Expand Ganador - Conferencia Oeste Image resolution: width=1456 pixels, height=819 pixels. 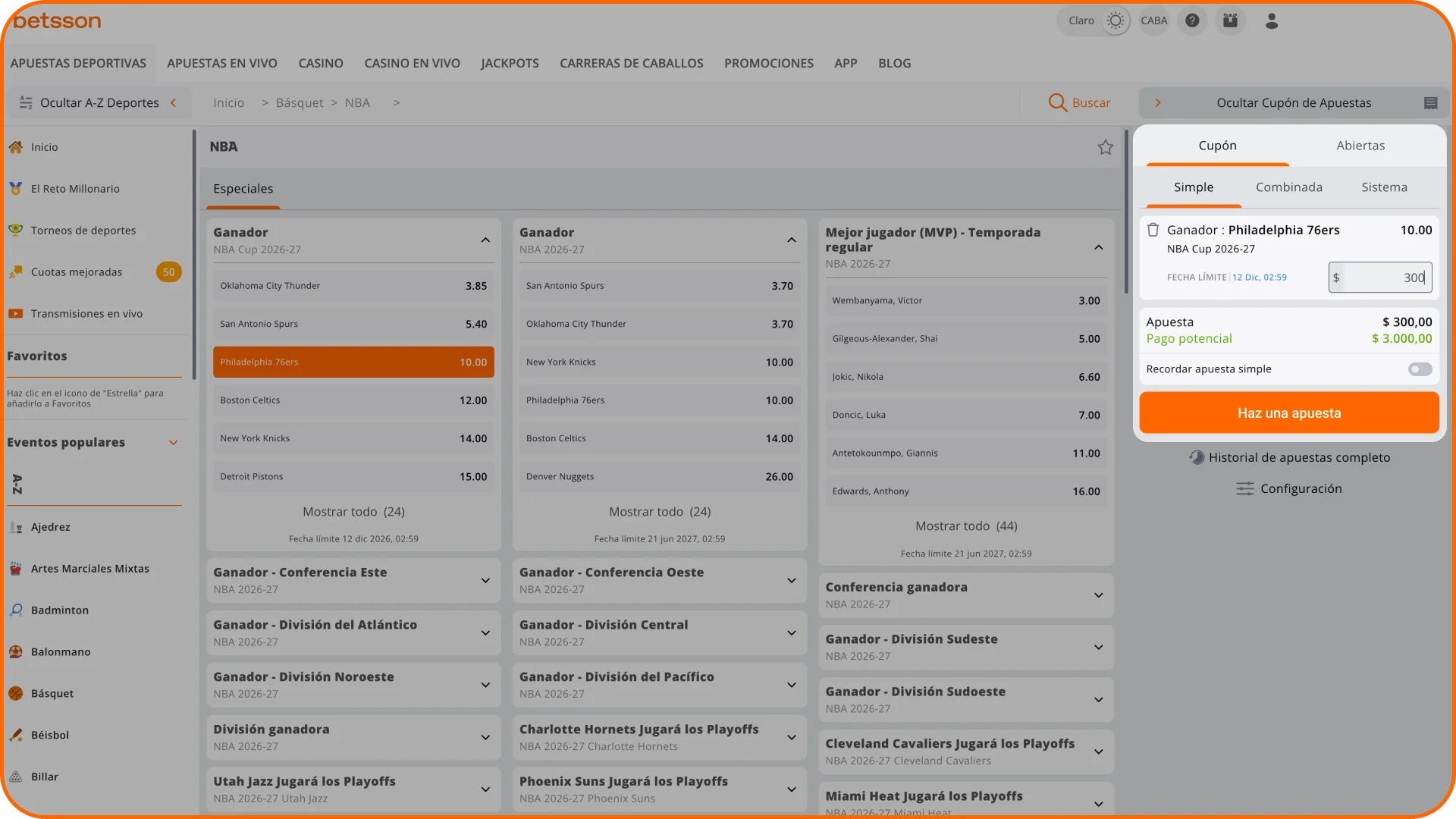click(792, 581)
